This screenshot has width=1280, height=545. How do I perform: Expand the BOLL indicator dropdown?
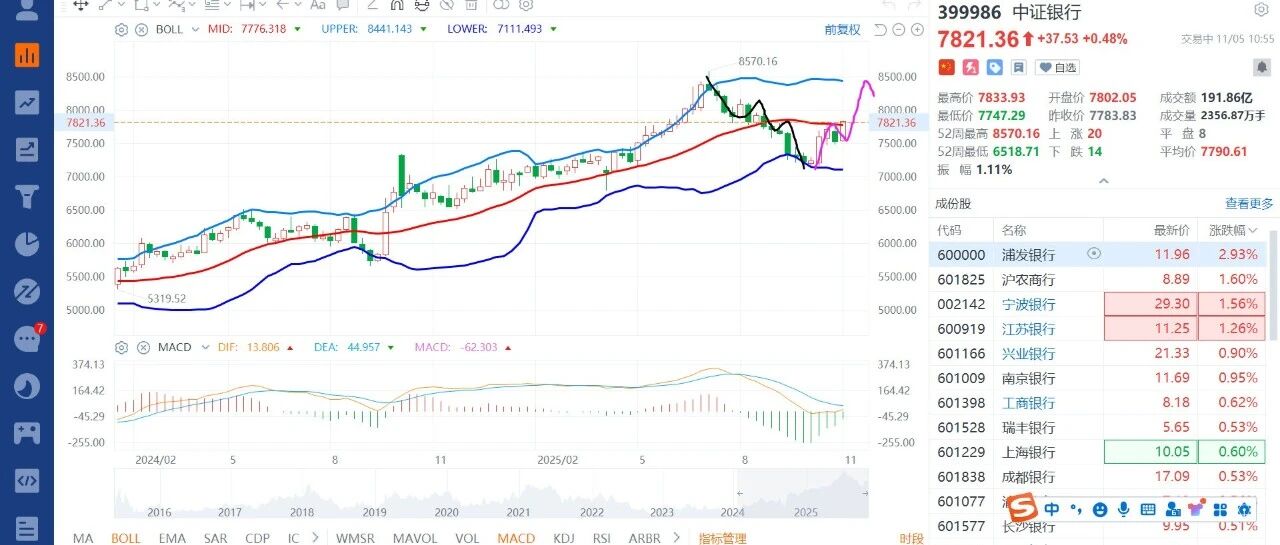click(x=195, y=30)
